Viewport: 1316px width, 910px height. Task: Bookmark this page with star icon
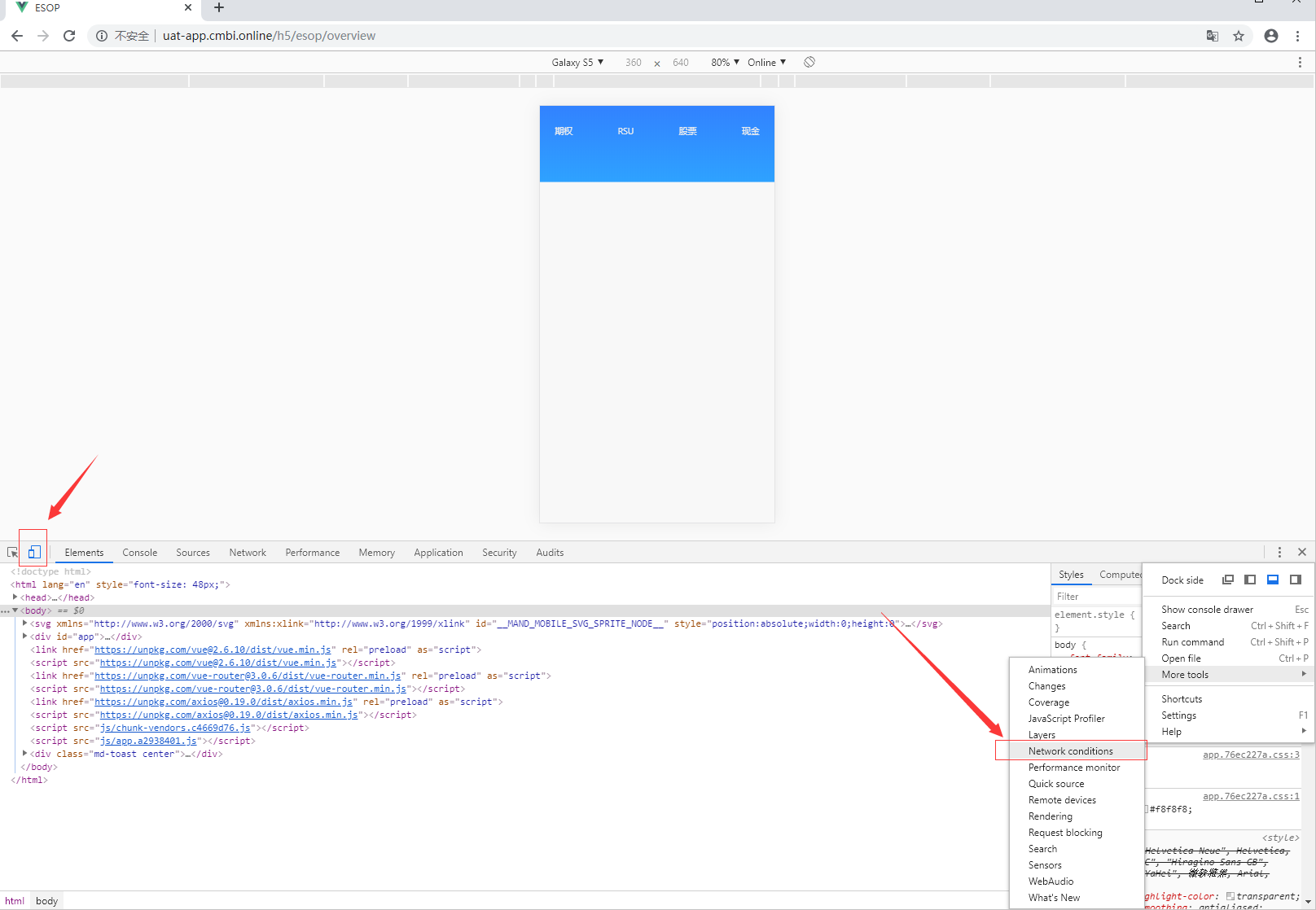1239,36
